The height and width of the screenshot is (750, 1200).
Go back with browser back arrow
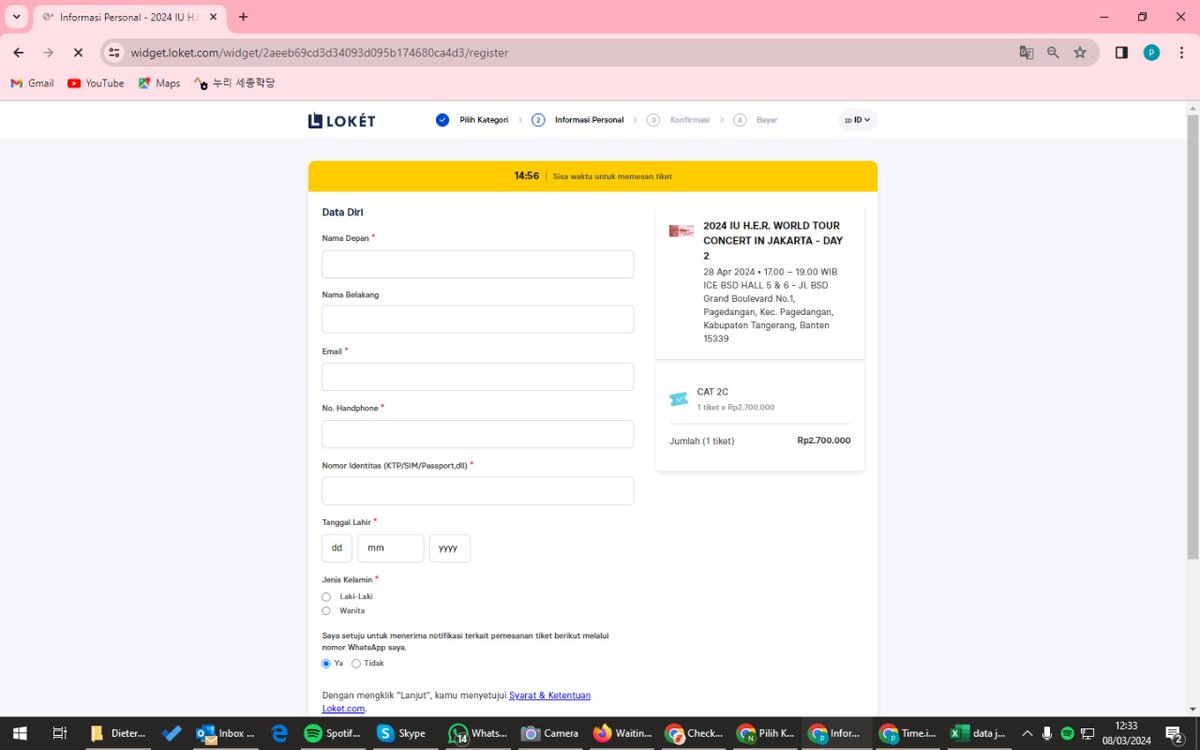[18, 53]
